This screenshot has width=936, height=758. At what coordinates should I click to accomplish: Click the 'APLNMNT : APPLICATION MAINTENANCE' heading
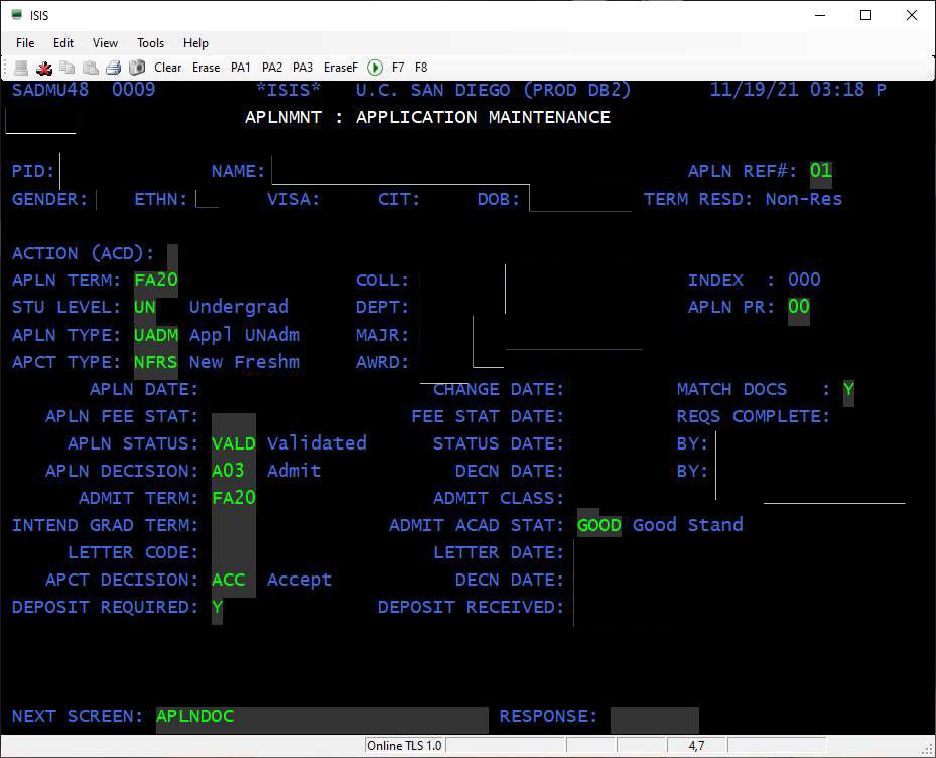[x=428, y=118]
